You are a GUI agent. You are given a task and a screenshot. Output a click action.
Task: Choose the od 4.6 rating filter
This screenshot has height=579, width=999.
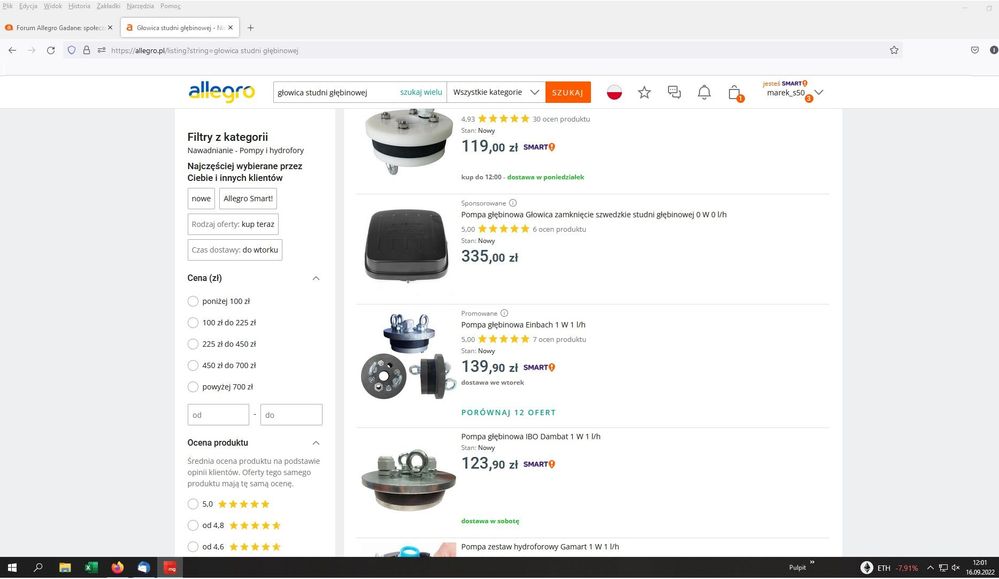click(x=193, y=547)
